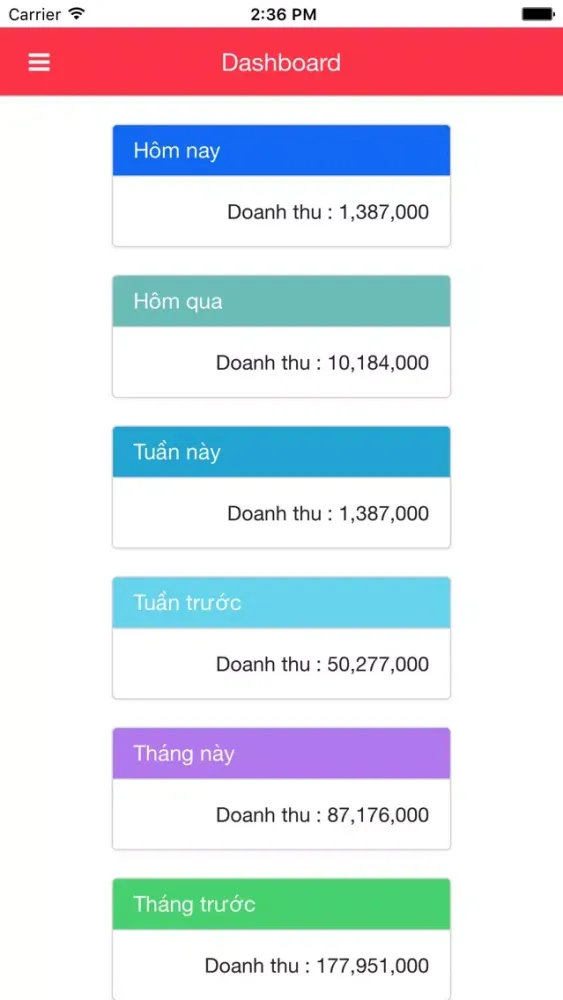This screenshot has height=1000, width=563.
Task: Select the Tuần trước light-blue header
Action: (x=281, y=603)
